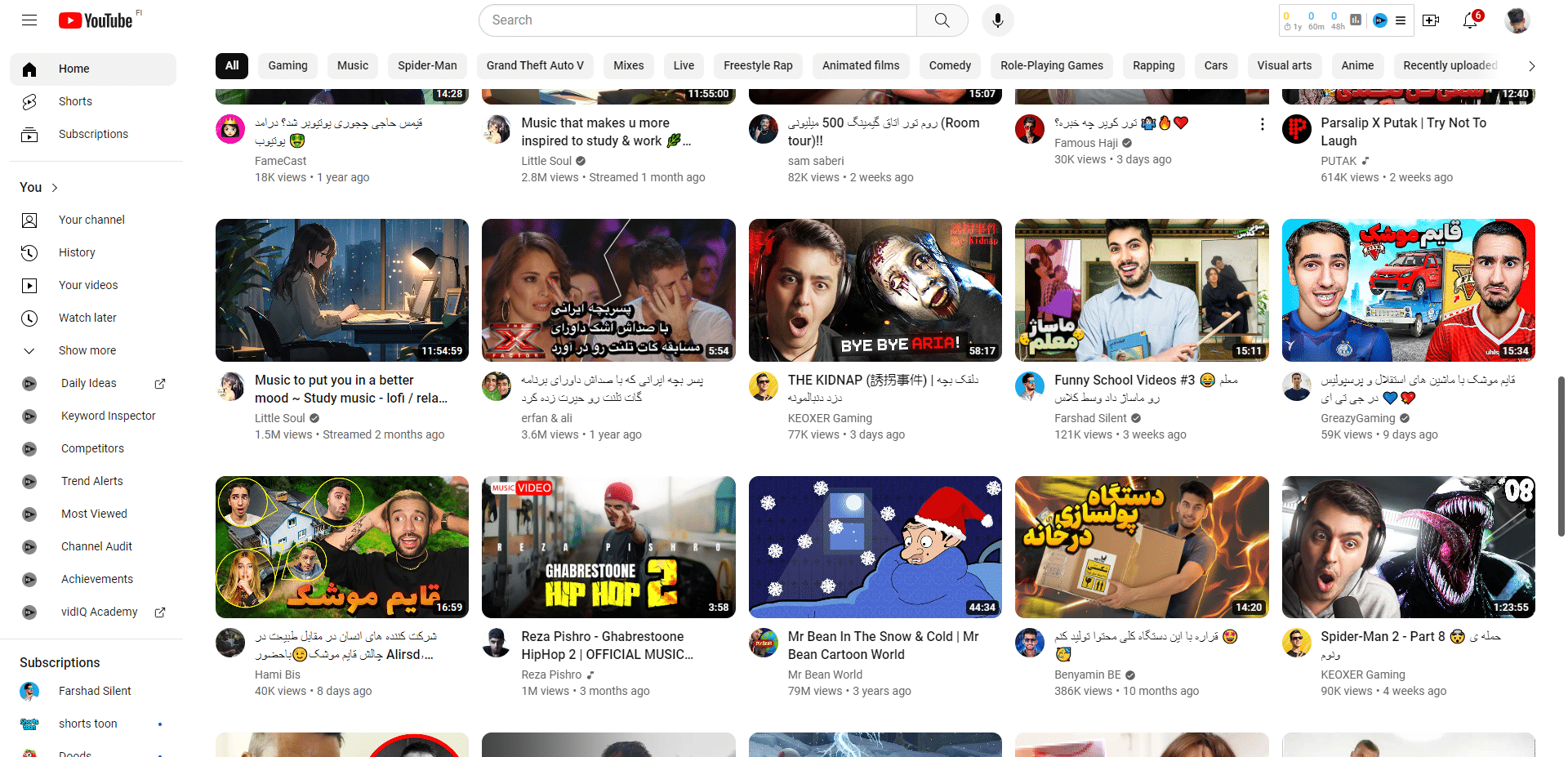Viewport: 1568px width, 757px height.
Task: Click the voice search microphone icon
Action: tap(997, 20)
